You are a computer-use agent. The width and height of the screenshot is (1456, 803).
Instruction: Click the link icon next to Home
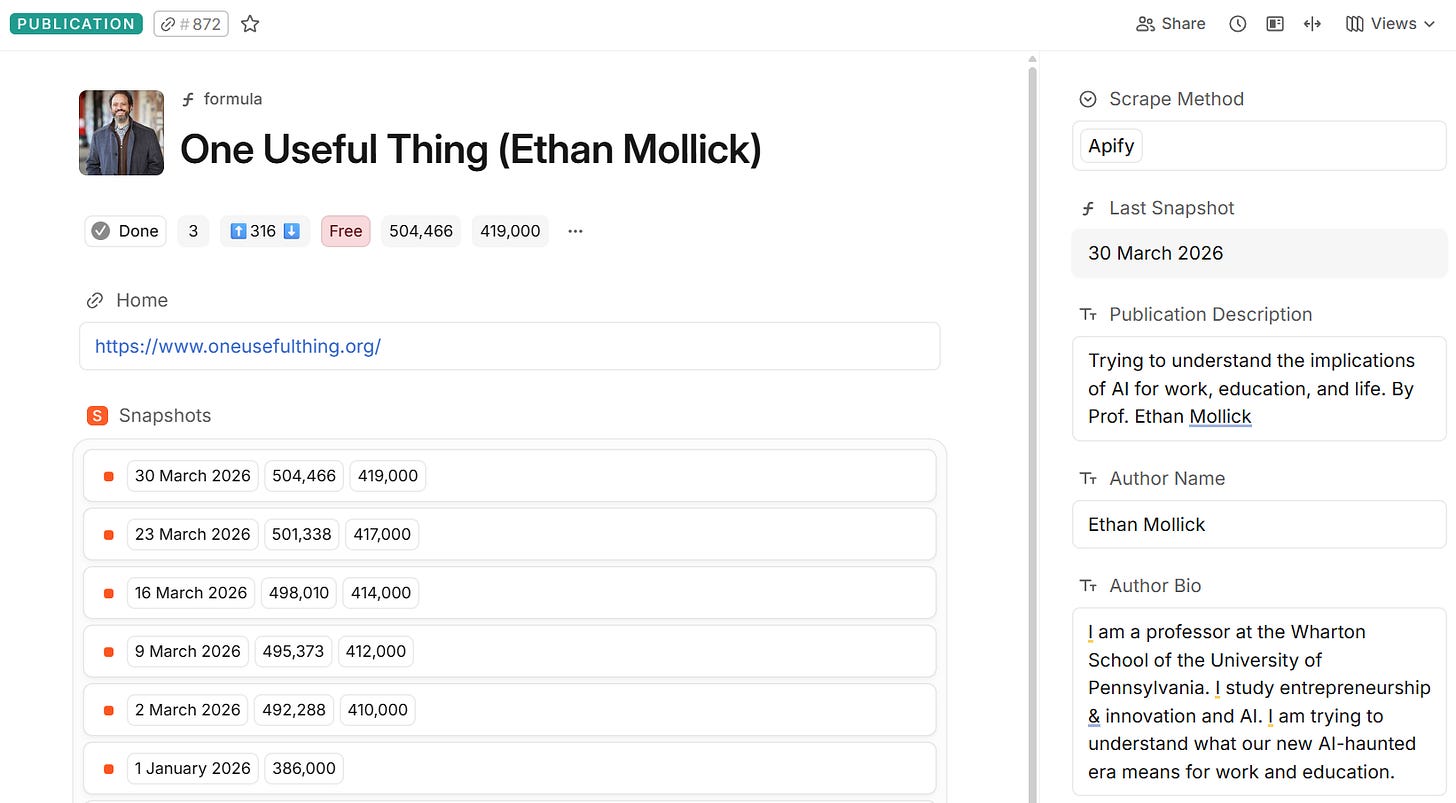[94, 299]
